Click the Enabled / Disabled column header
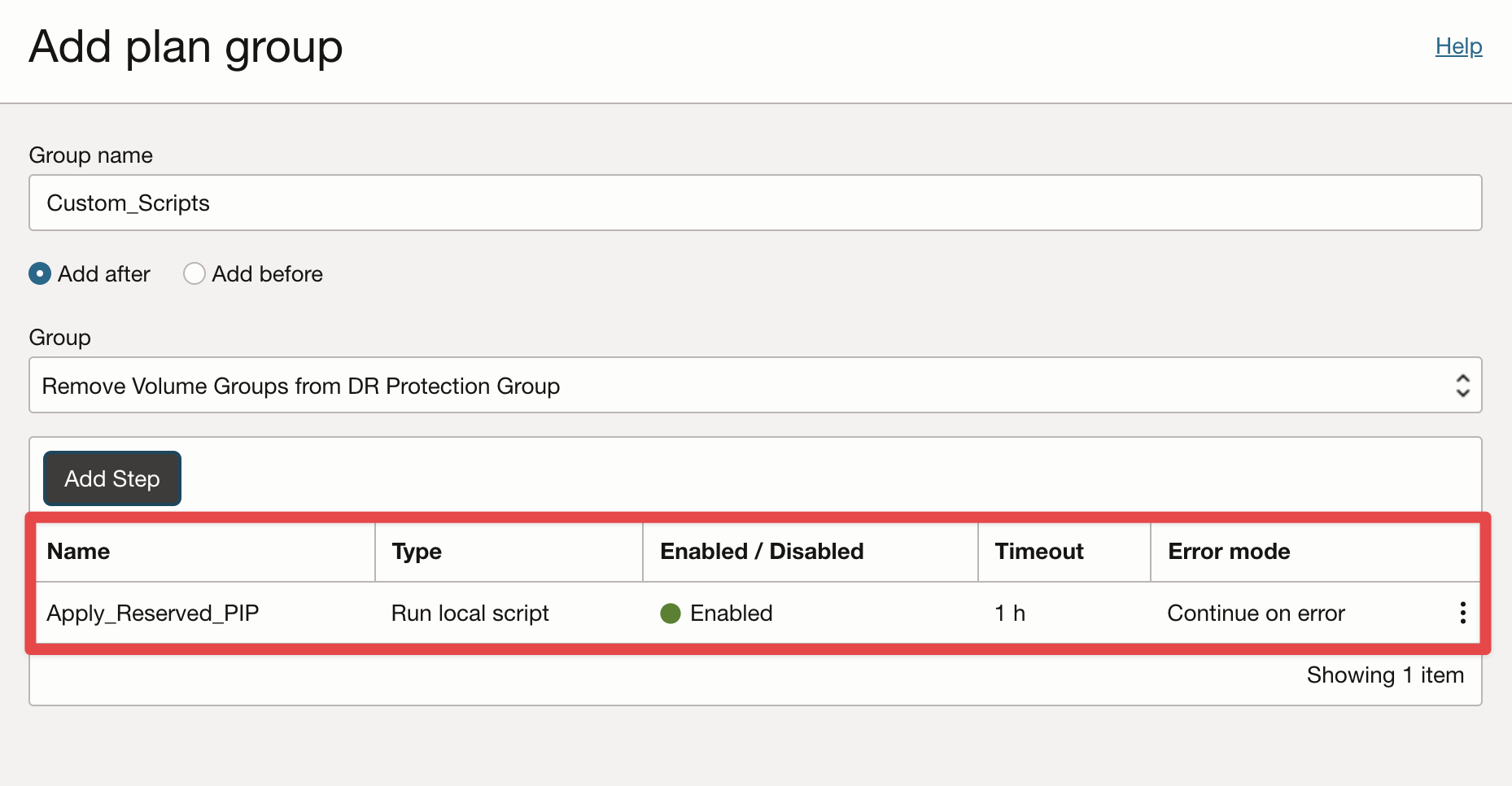Viewport: 1512px width, 786px height. [x=762, y=552]
